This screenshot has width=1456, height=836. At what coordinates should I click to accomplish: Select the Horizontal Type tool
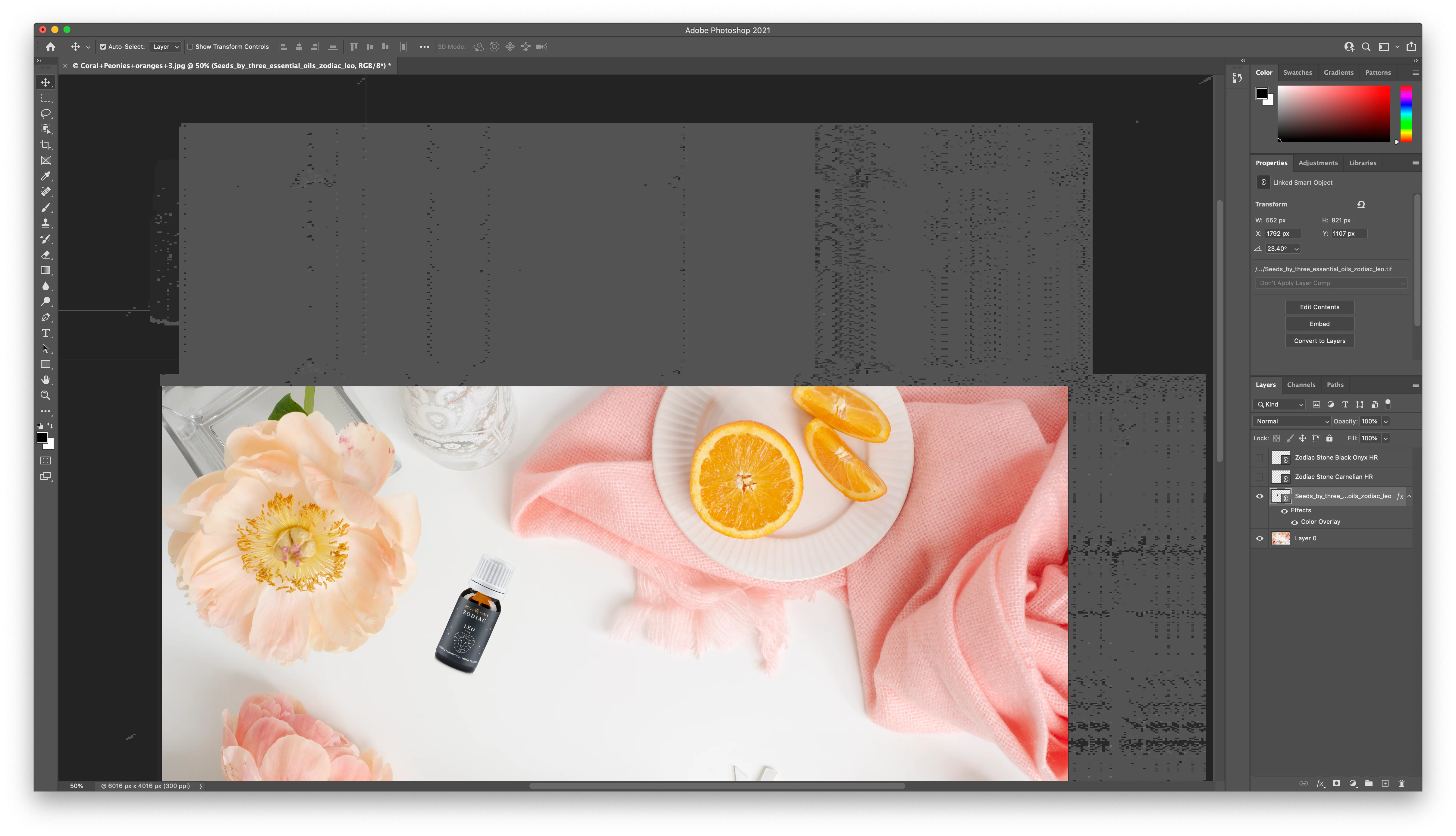(46, 333)
